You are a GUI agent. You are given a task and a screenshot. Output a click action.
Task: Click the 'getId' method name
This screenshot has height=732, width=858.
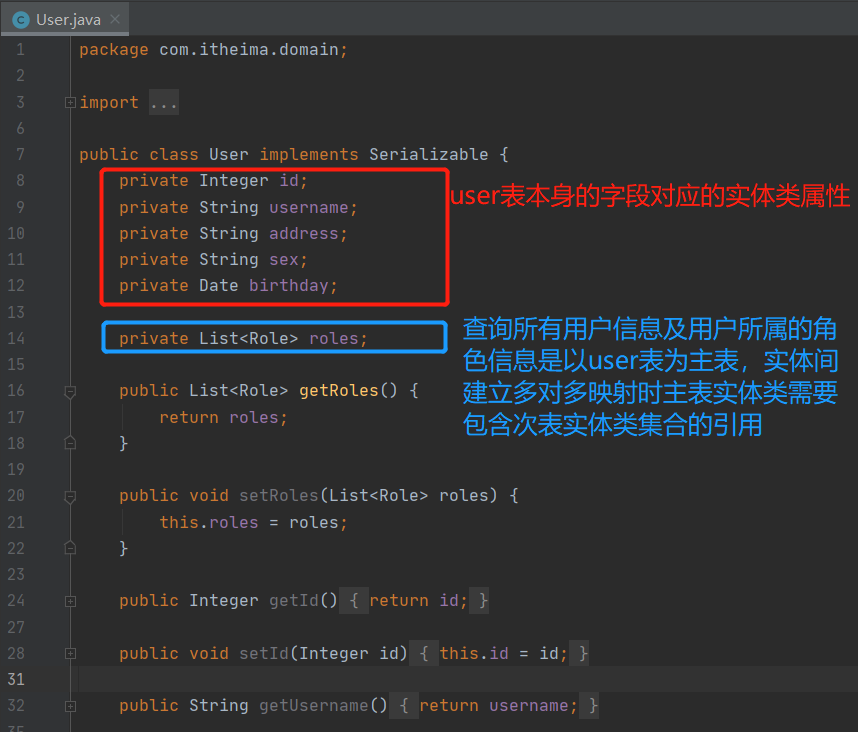point(294,601)
